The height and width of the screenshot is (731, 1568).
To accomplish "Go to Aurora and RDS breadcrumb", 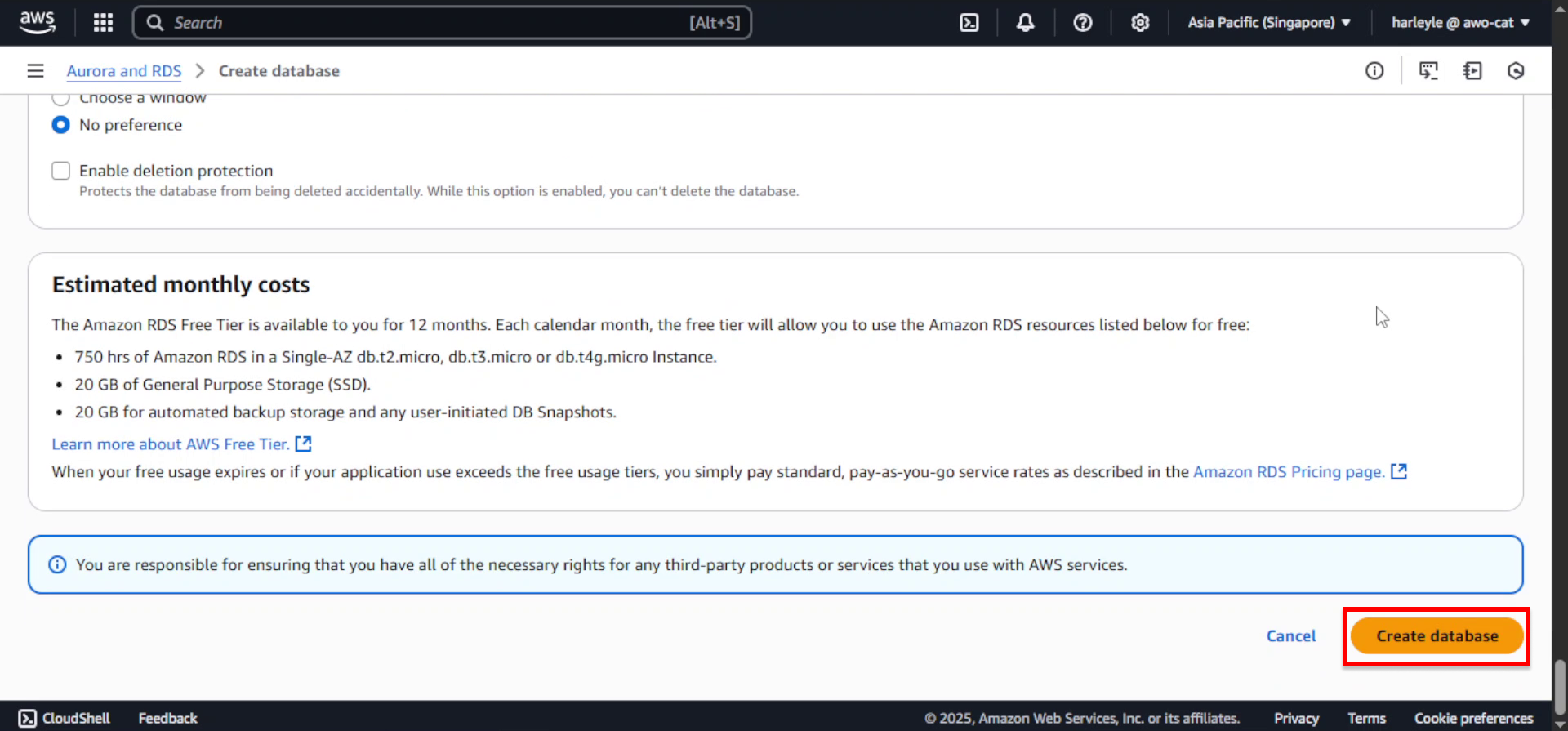I will coord(124,71).
